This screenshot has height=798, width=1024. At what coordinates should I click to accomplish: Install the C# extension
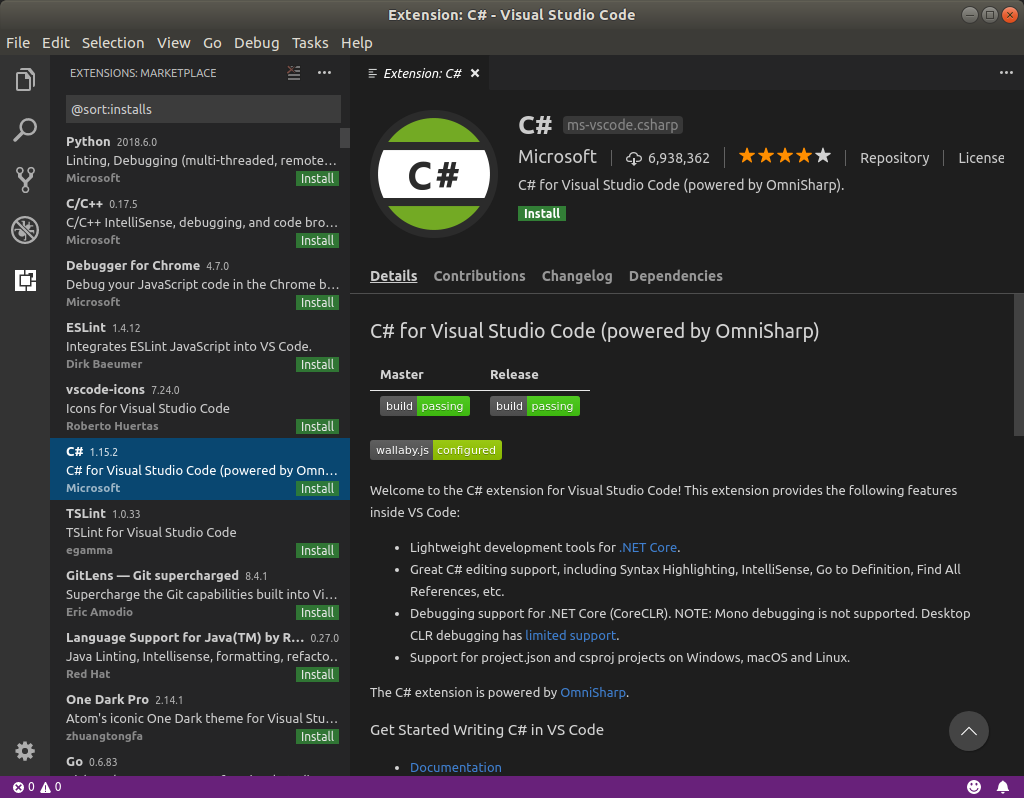(541, 213)
